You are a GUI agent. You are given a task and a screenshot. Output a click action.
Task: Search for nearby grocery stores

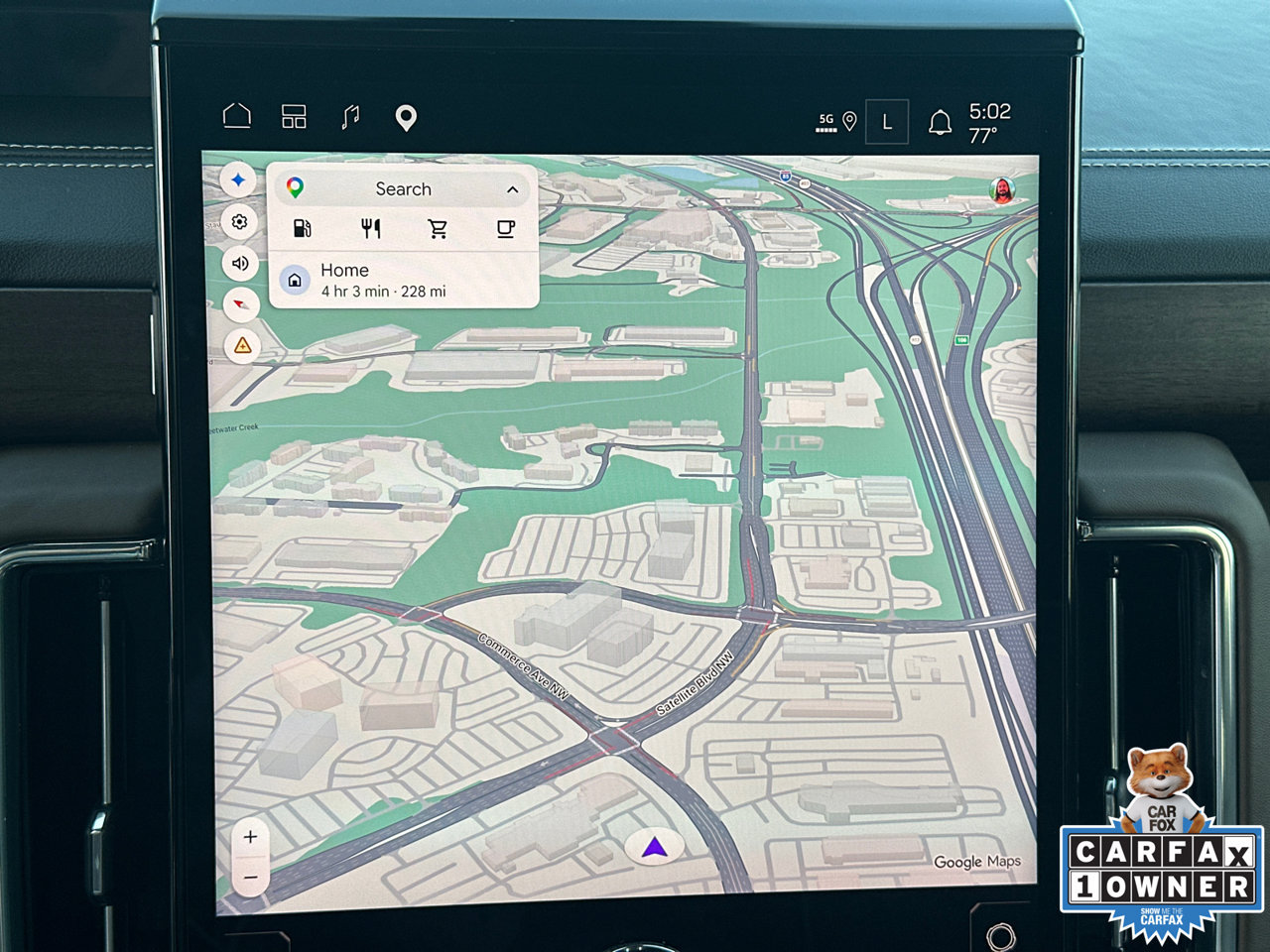coord(438,229)
